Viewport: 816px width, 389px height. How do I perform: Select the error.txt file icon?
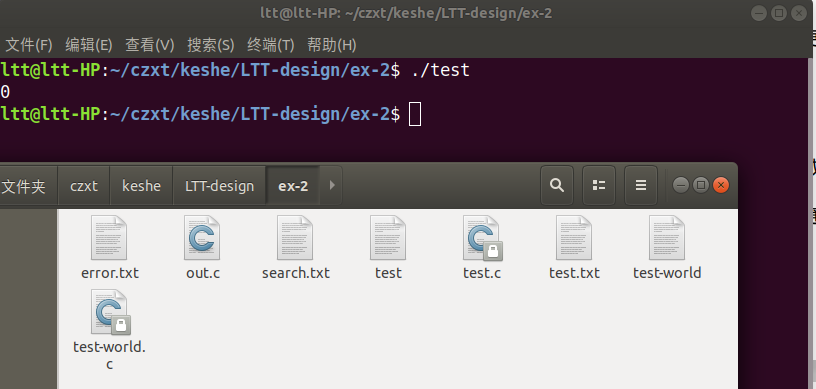click(109, 238)
